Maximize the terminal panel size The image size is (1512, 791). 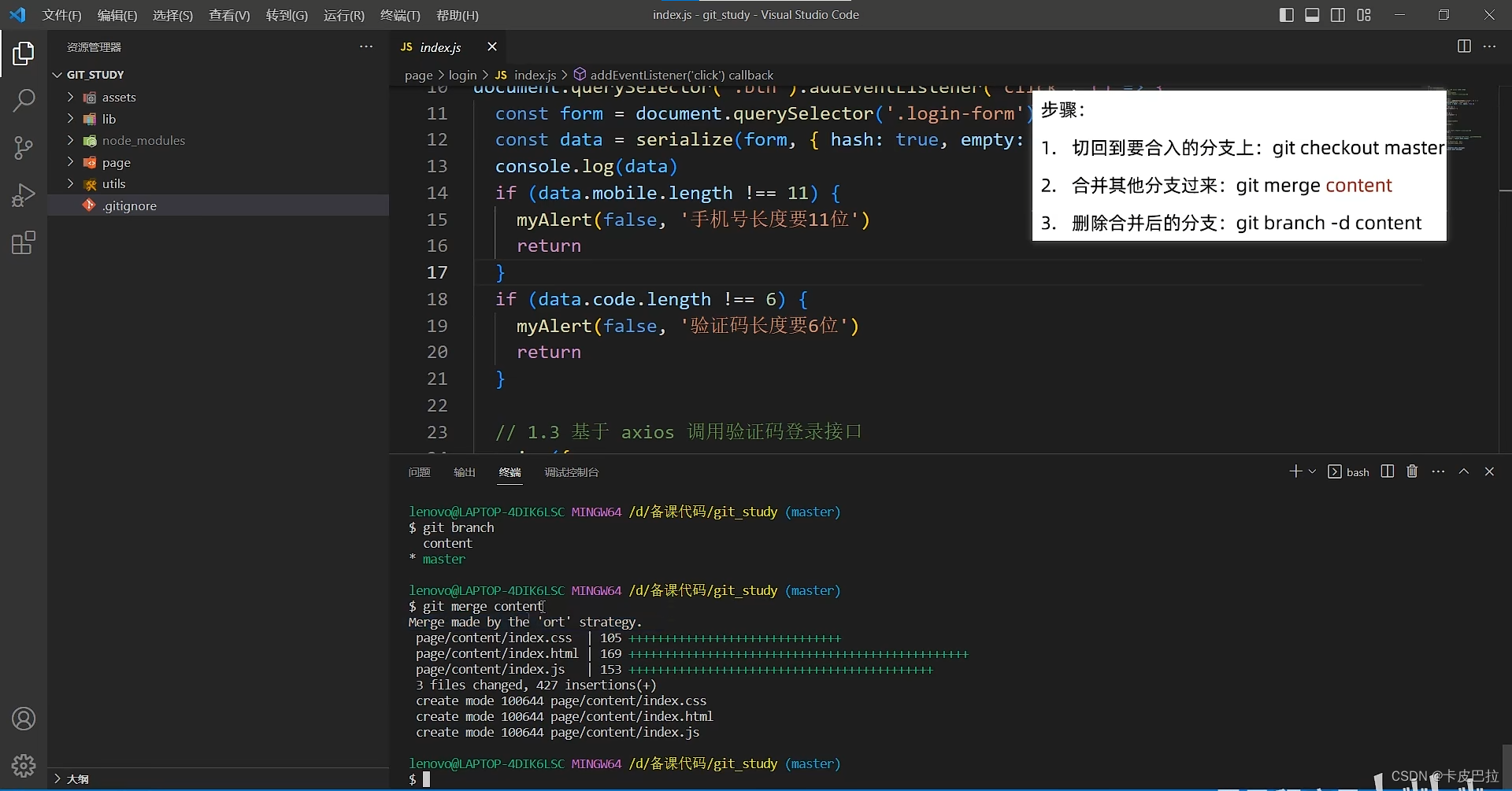point(1464,471)
